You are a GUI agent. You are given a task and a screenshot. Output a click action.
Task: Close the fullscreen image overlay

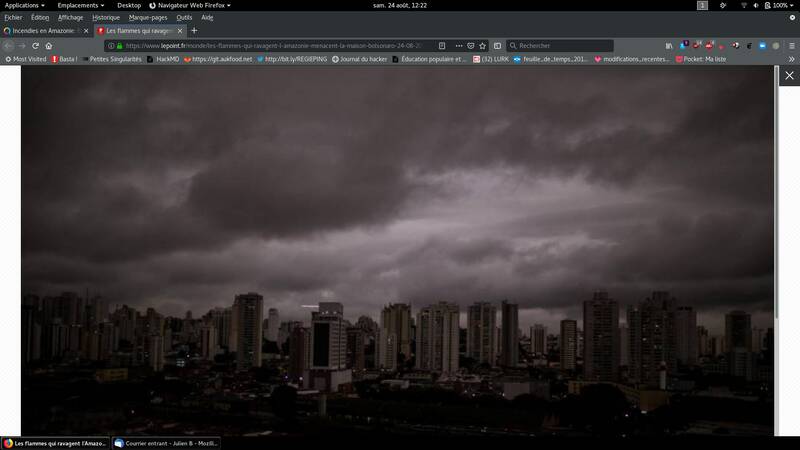pos(789,75)
